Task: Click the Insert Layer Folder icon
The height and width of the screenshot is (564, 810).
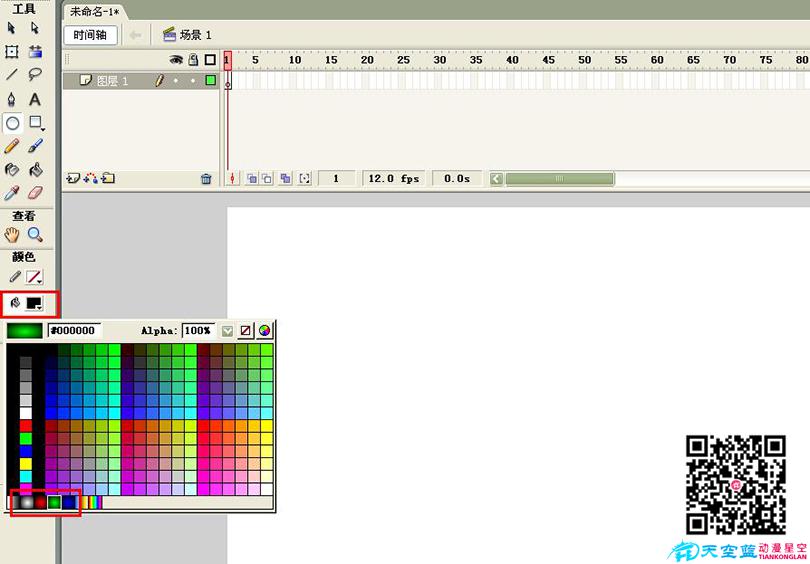Action: tap(108, 179)
